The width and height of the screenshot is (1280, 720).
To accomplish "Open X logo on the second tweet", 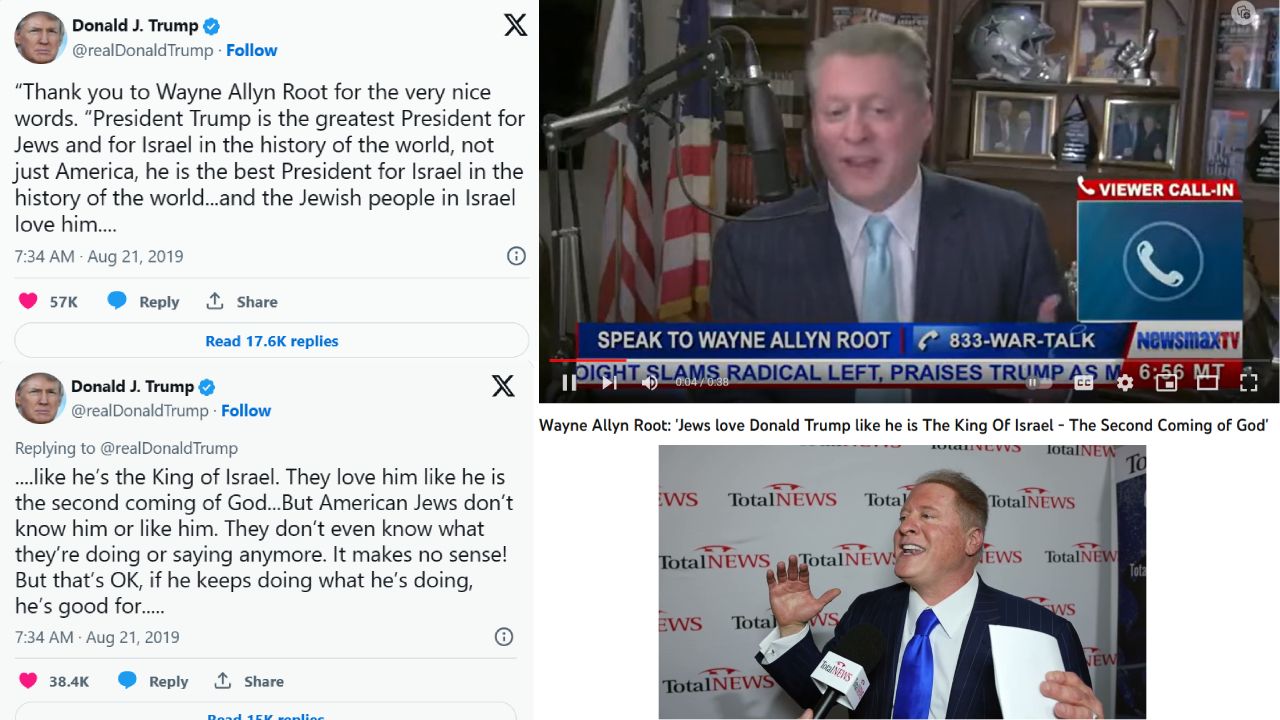I will click(x=503, y=386).
